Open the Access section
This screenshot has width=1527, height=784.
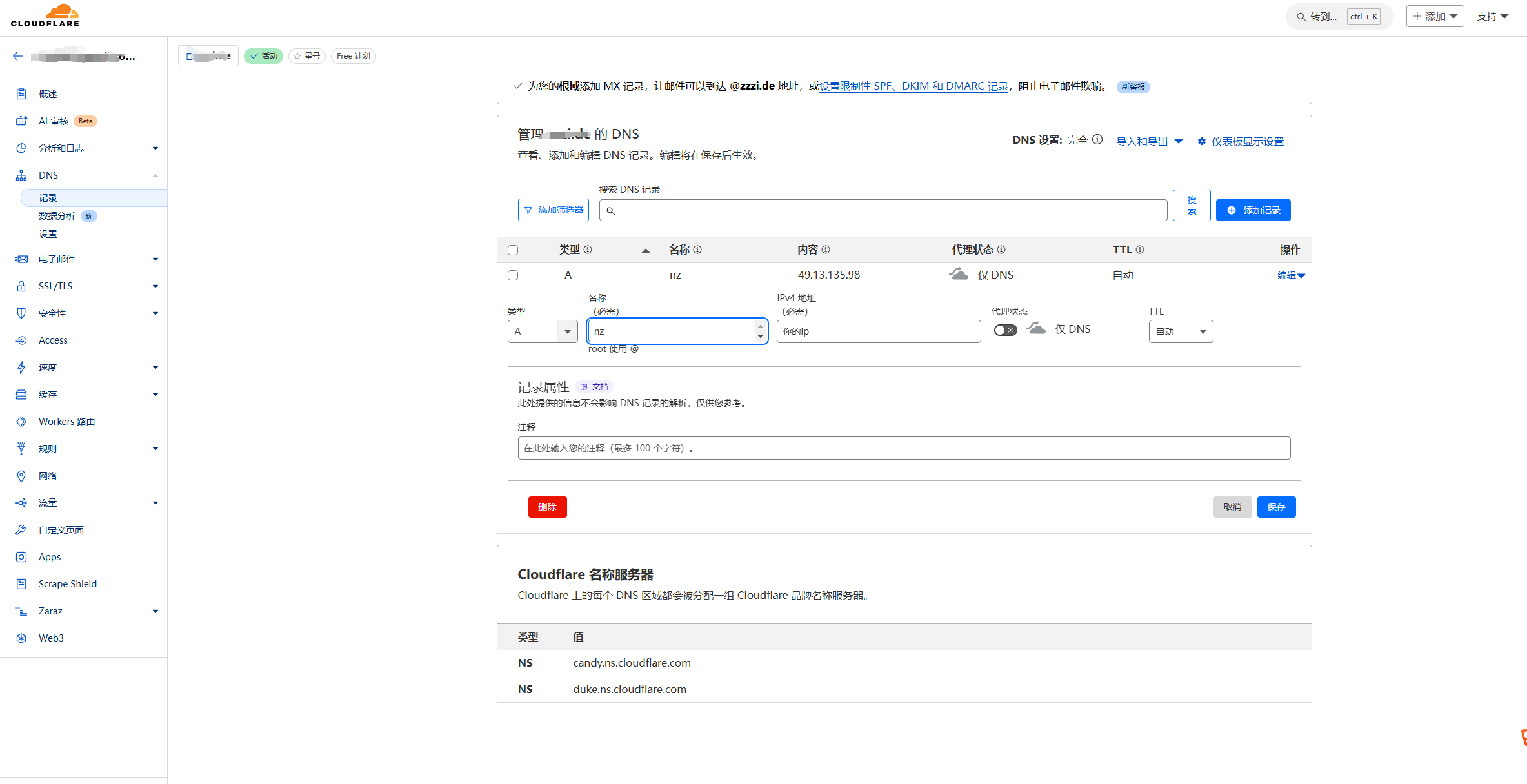coord(53,340)
